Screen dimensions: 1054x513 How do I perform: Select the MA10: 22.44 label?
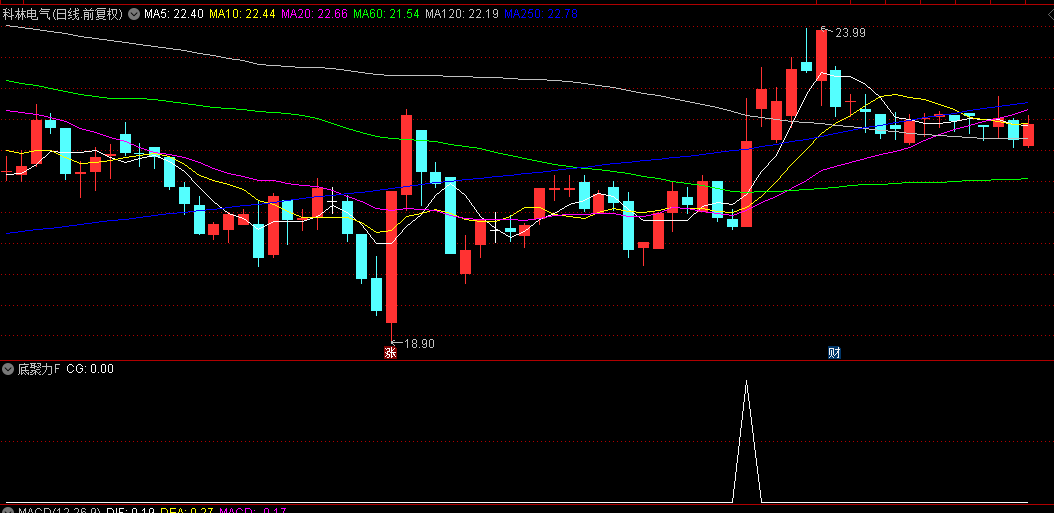click(242, 13)
